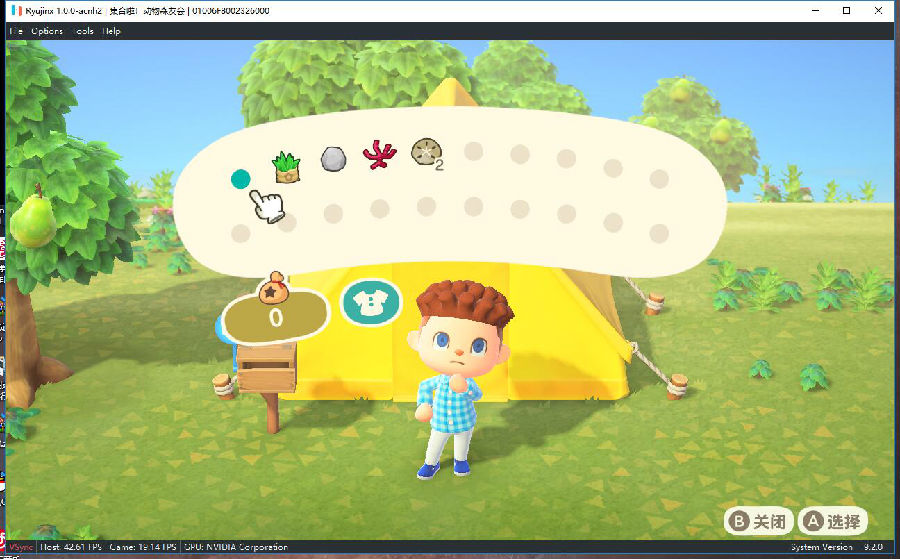Click the System Version 9.2.0 text
The height and width of the screenshot is (559, 900).
[x=837, y=547]
